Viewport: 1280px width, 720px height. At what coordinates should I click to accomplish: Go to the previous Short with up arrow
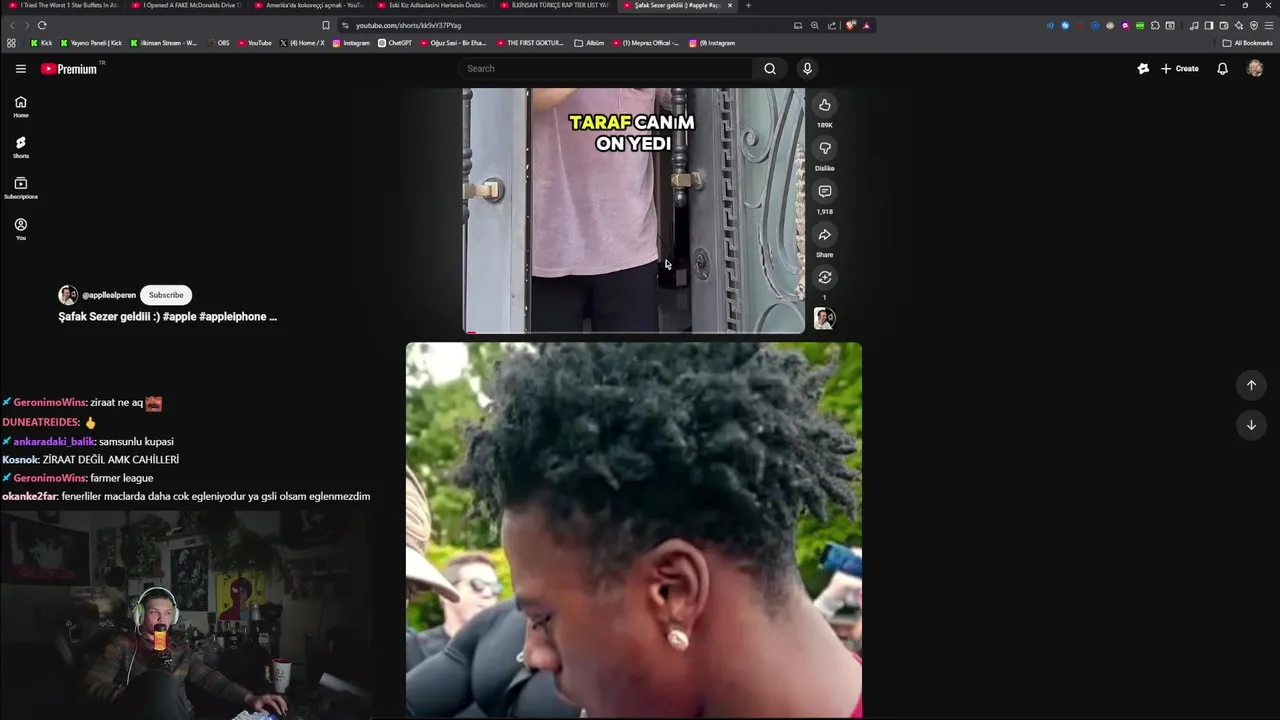point(1251,385)
